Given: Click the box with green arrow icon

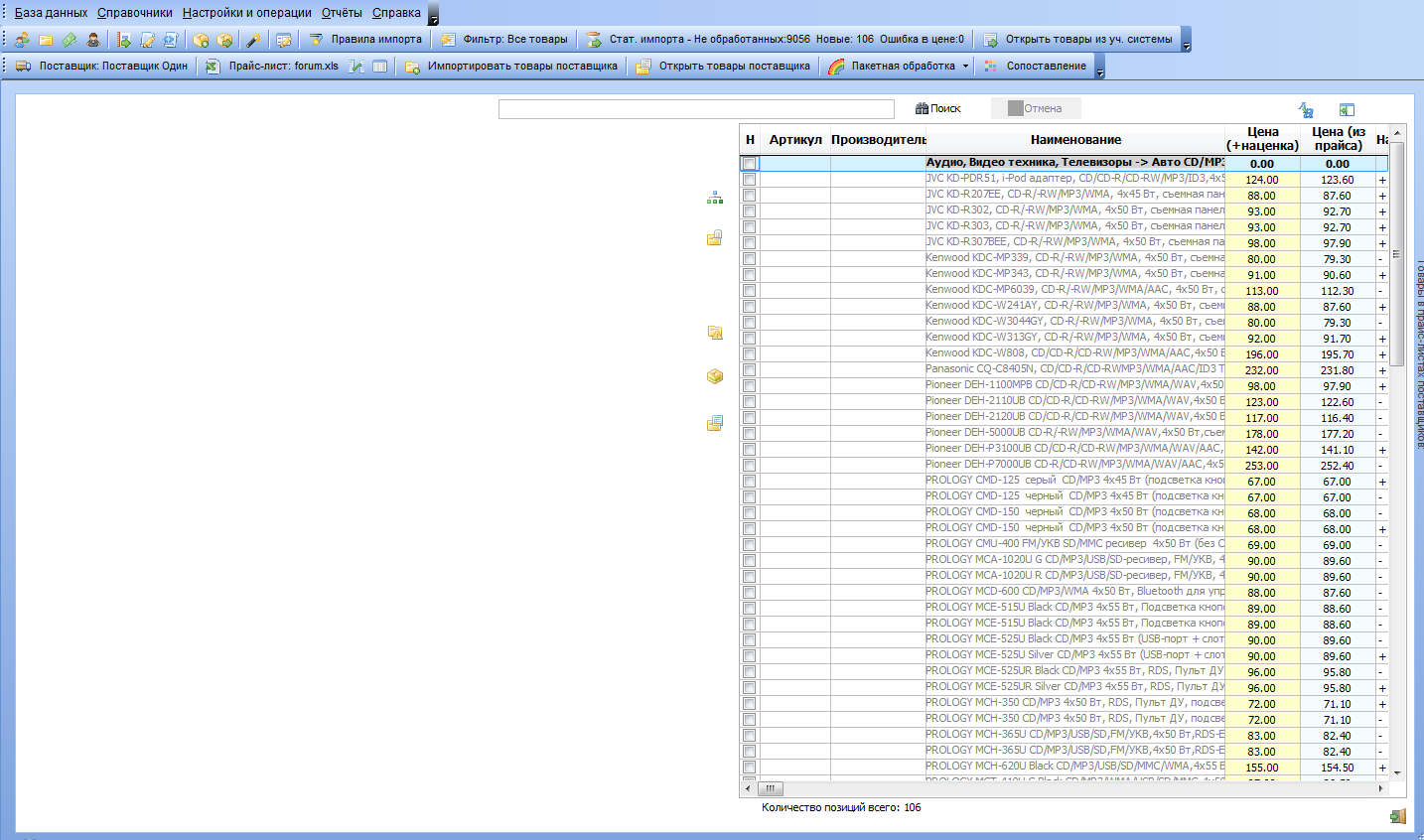Looking at the screenshot, I should [x=224, y=40].
